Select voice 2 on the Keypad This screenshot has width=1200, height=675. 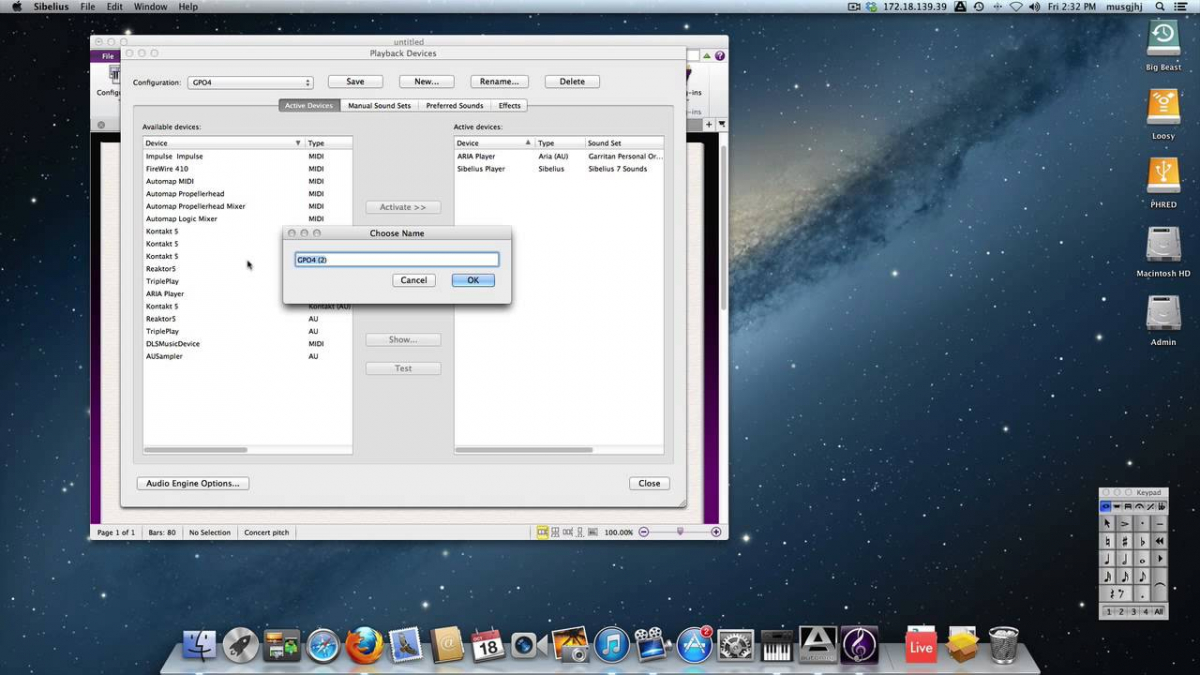(1121, 611)
